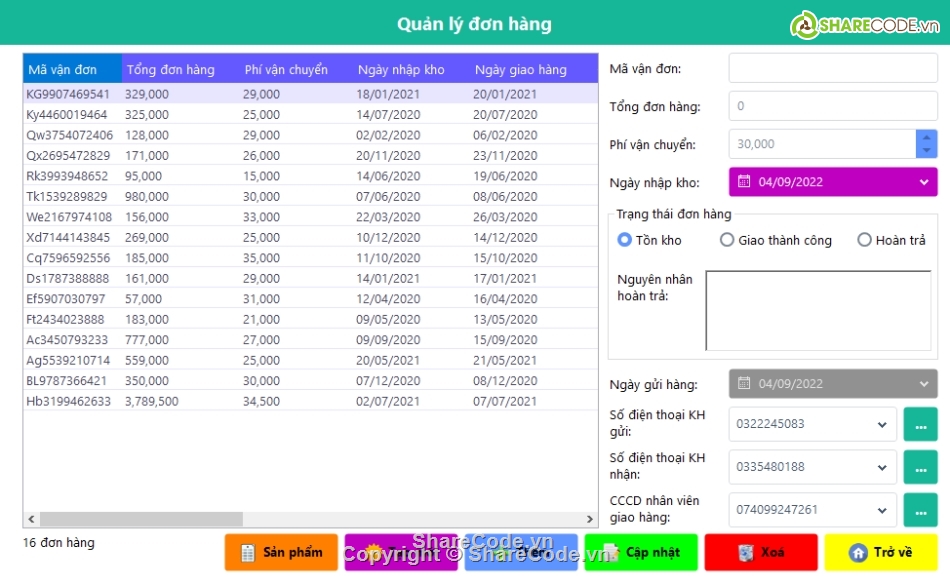Click the ellipsis button beside CCCD nhân viên
The height and width of the screenshot is (584, 950).
920,510
